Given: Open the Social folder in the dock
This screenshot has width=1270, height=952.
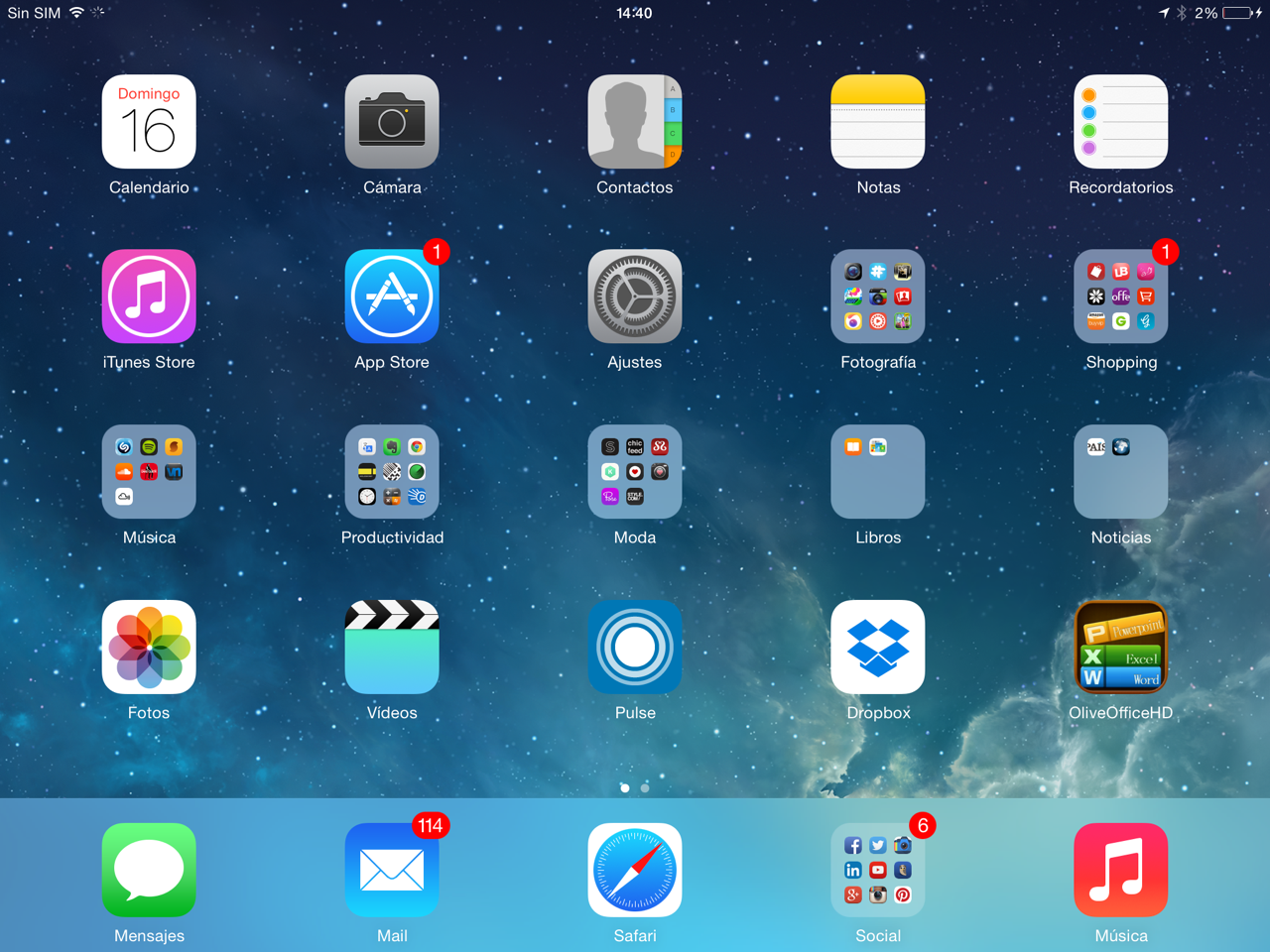Looking at the screenshot, I should [x=878, y=870].
